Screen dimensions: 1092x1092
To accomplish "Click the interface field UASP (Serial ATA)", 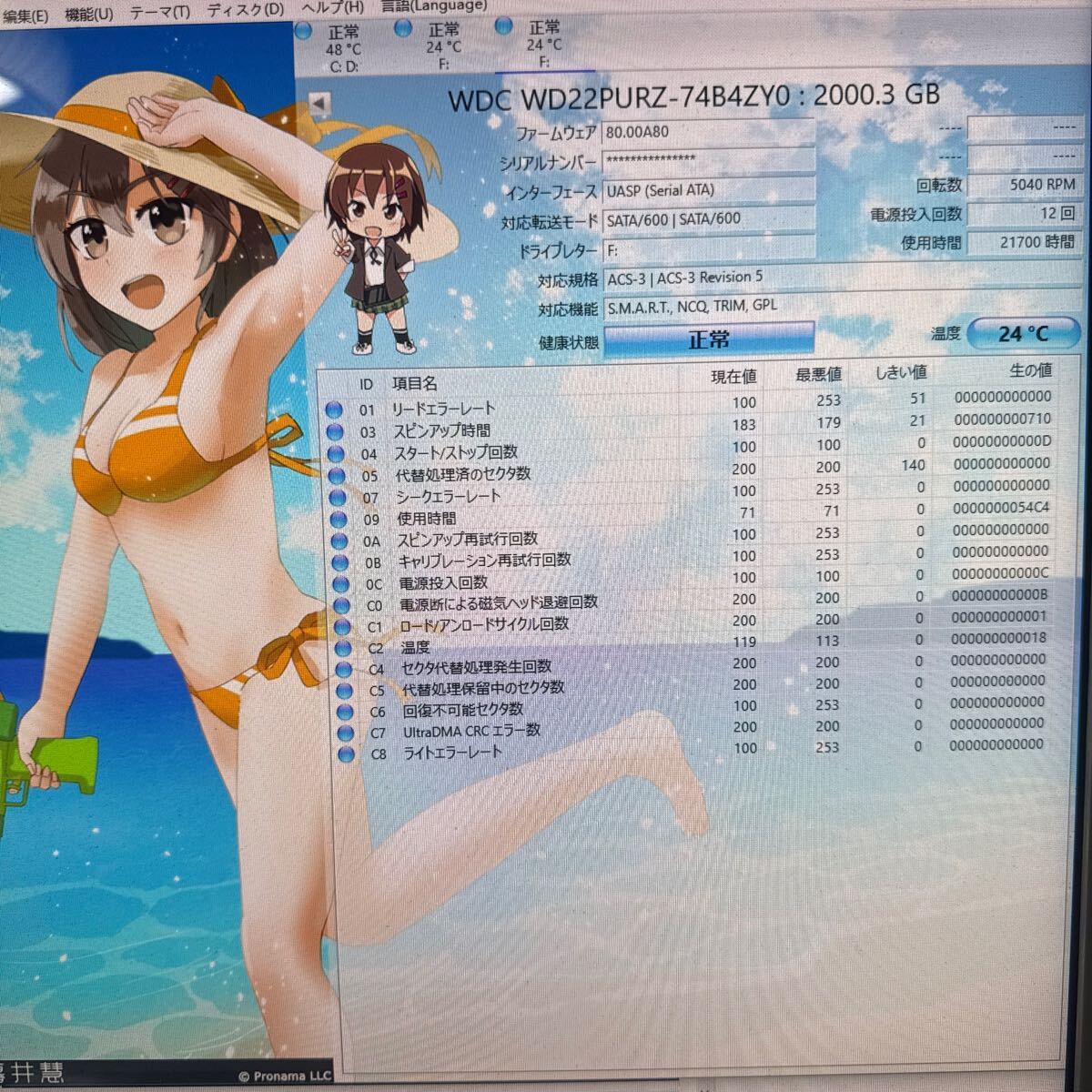I will 708,190.
